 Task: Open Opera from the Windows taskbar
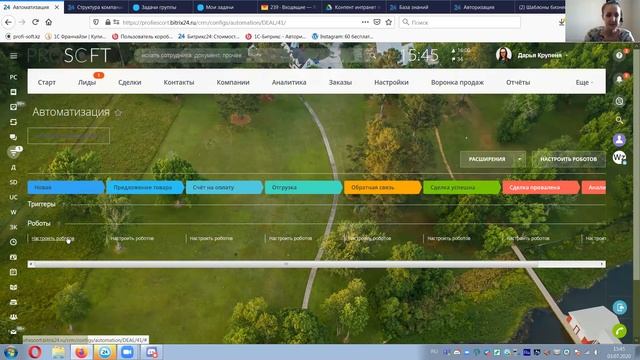pos(35,352)
